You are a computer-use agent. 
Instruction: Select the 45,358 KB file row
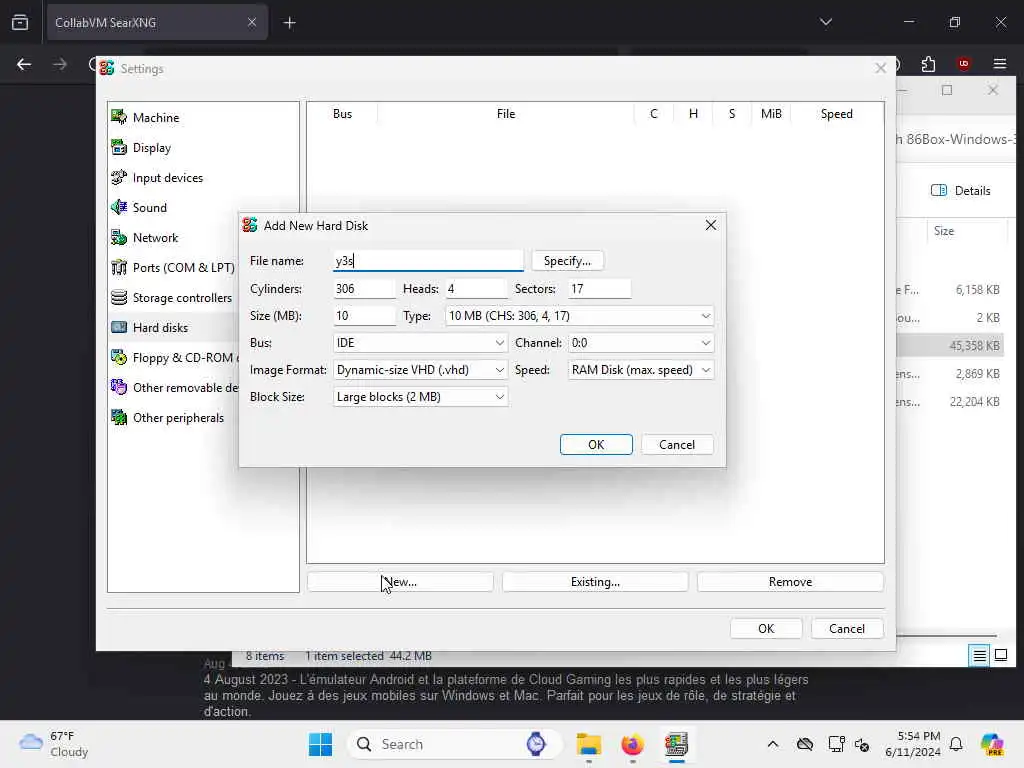tap(950, 345)
